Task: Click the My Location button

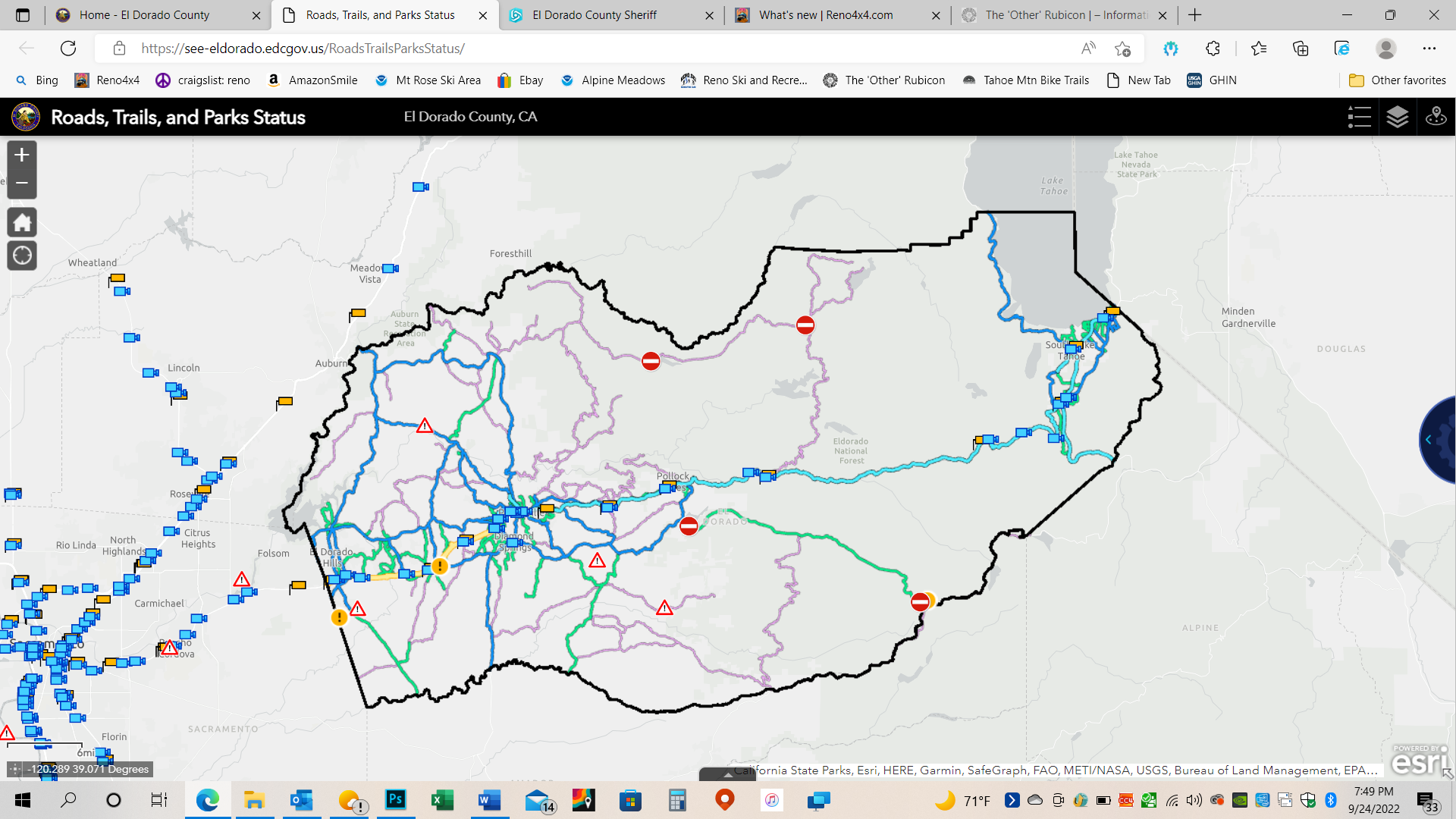Action: [22, 256]
